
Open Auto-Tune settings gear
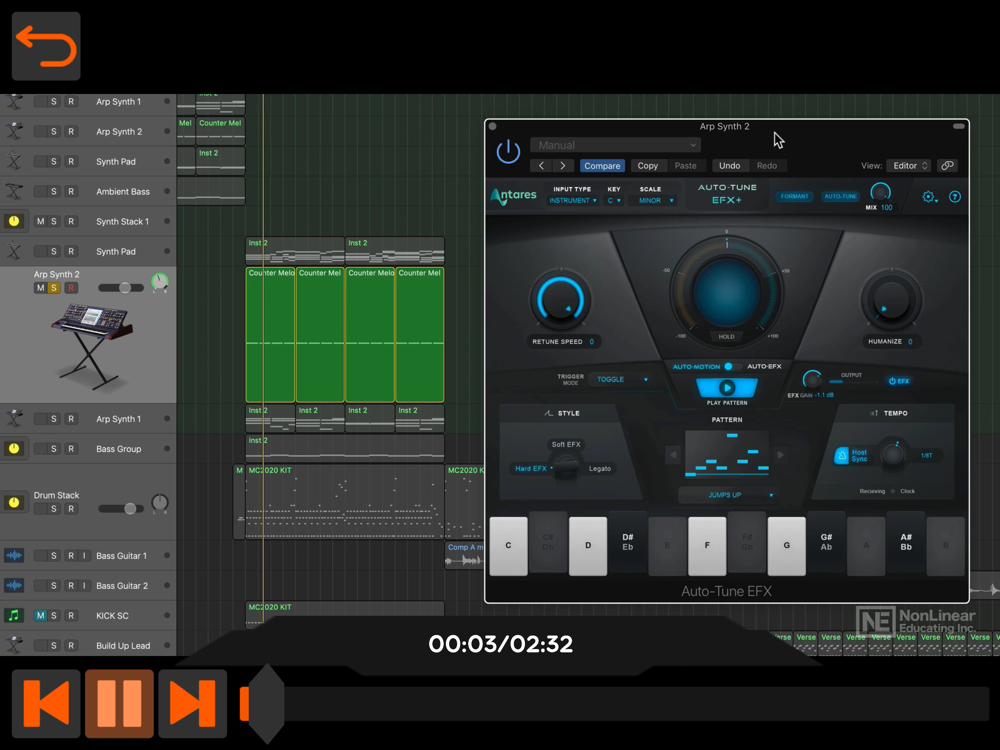(929, 197)
